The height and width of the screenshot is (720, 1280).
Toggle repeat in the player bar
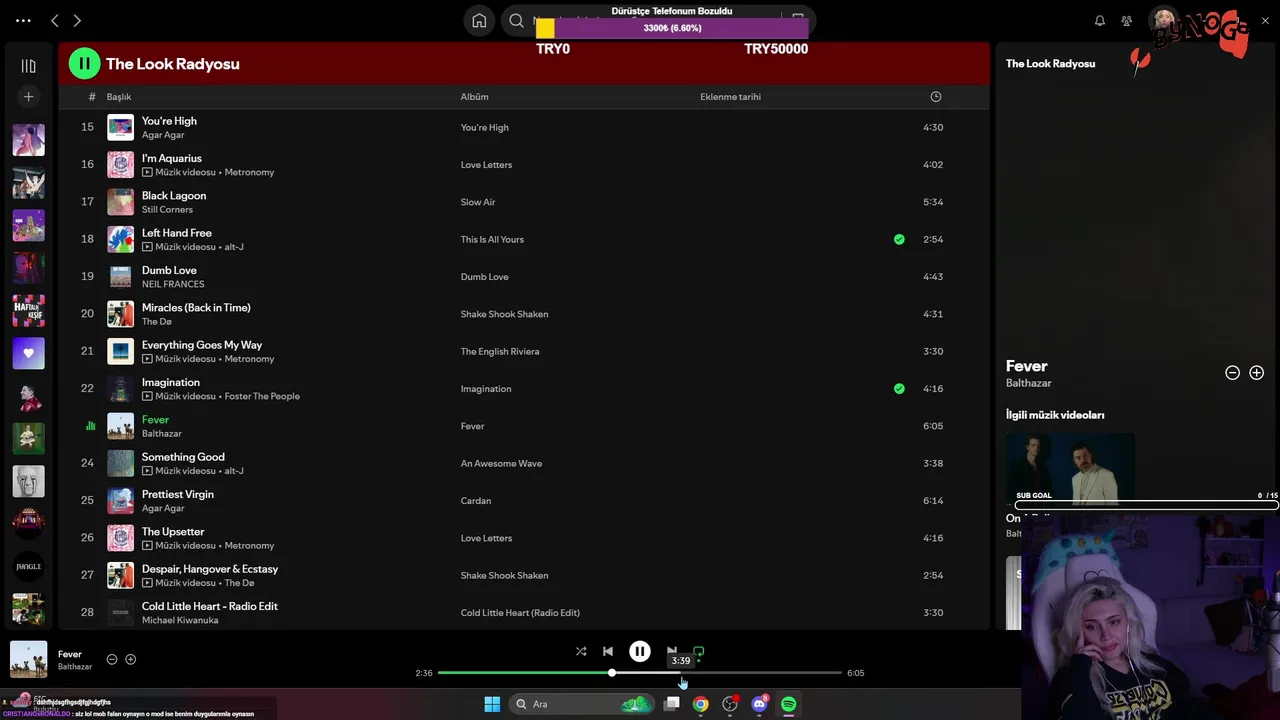pos(699,651)
